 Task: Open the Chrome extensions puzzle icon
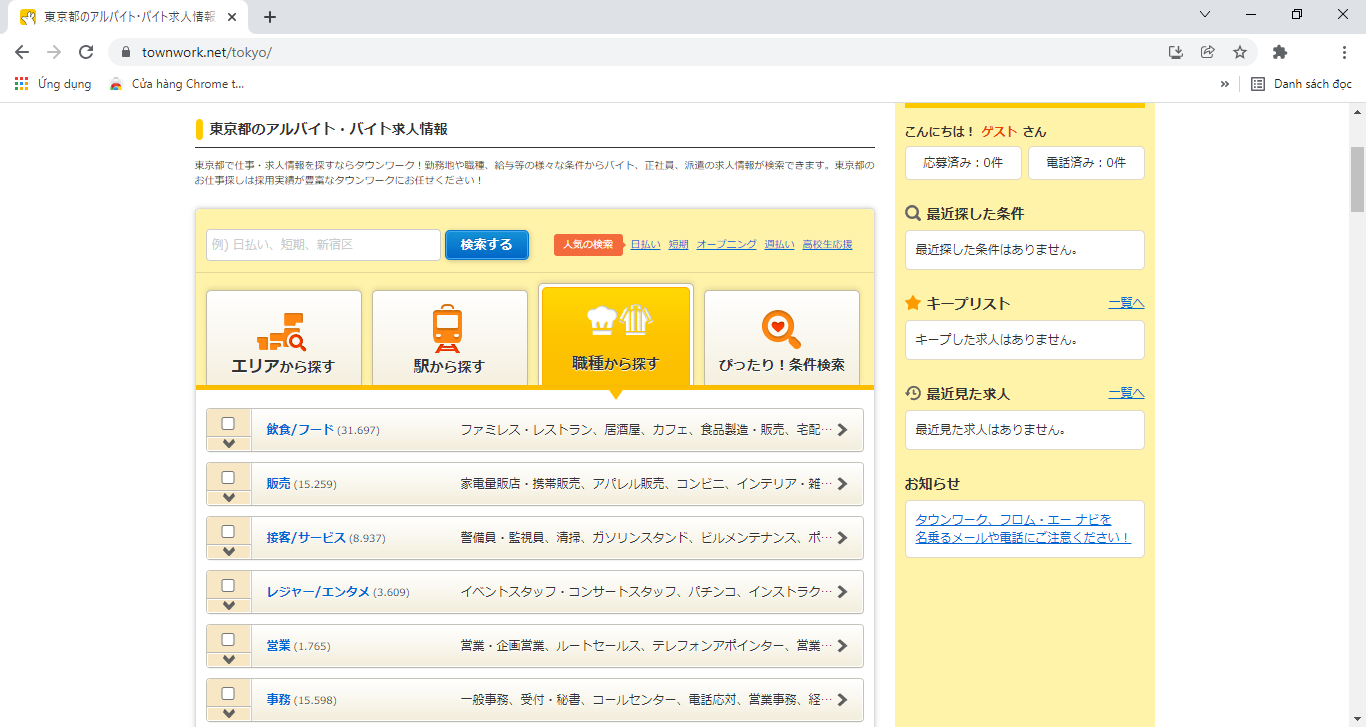pyautogui.click(x=1280, y=52)
